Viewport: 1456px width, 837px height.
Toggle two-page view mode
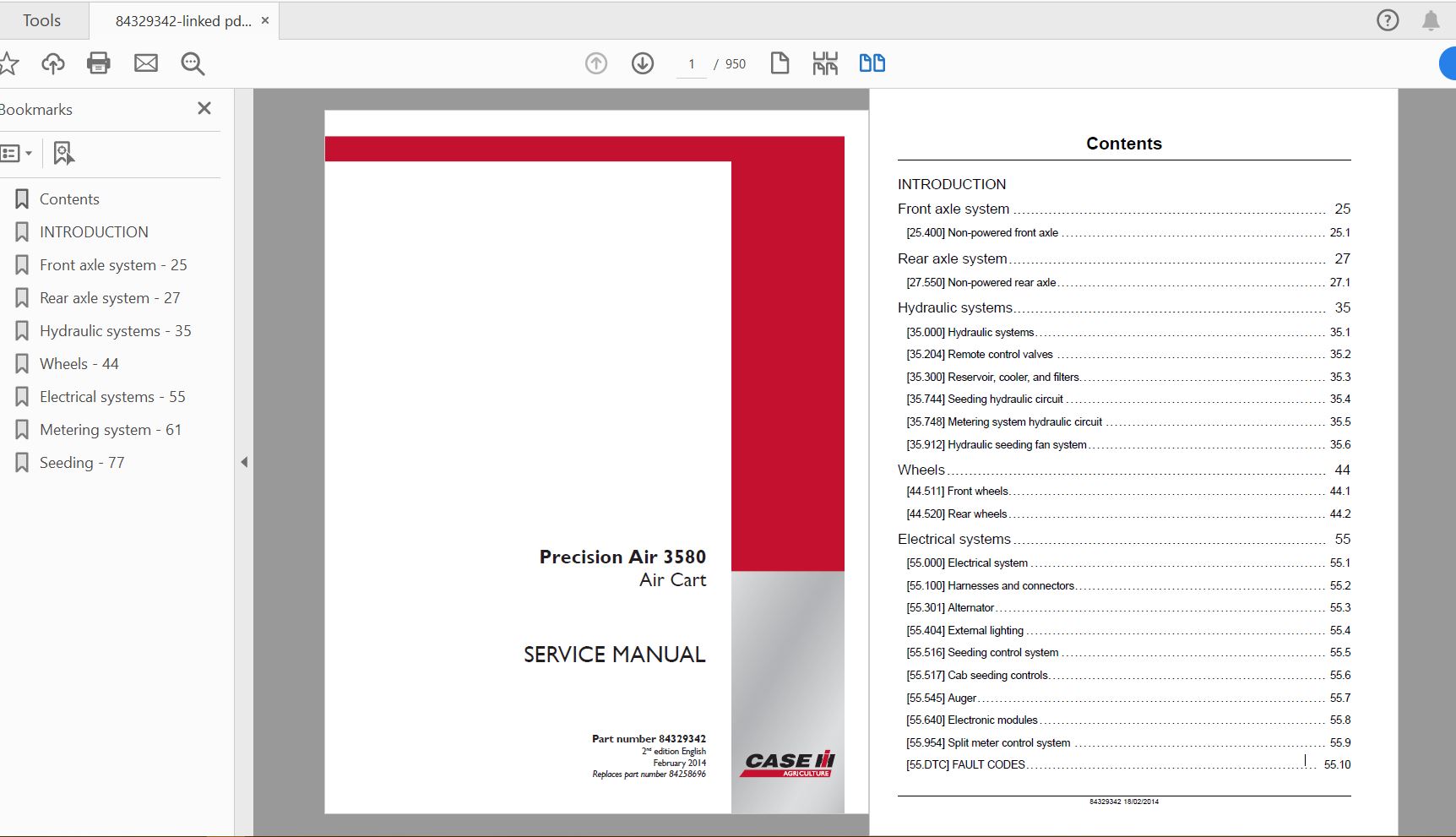(x=872, y=63)
